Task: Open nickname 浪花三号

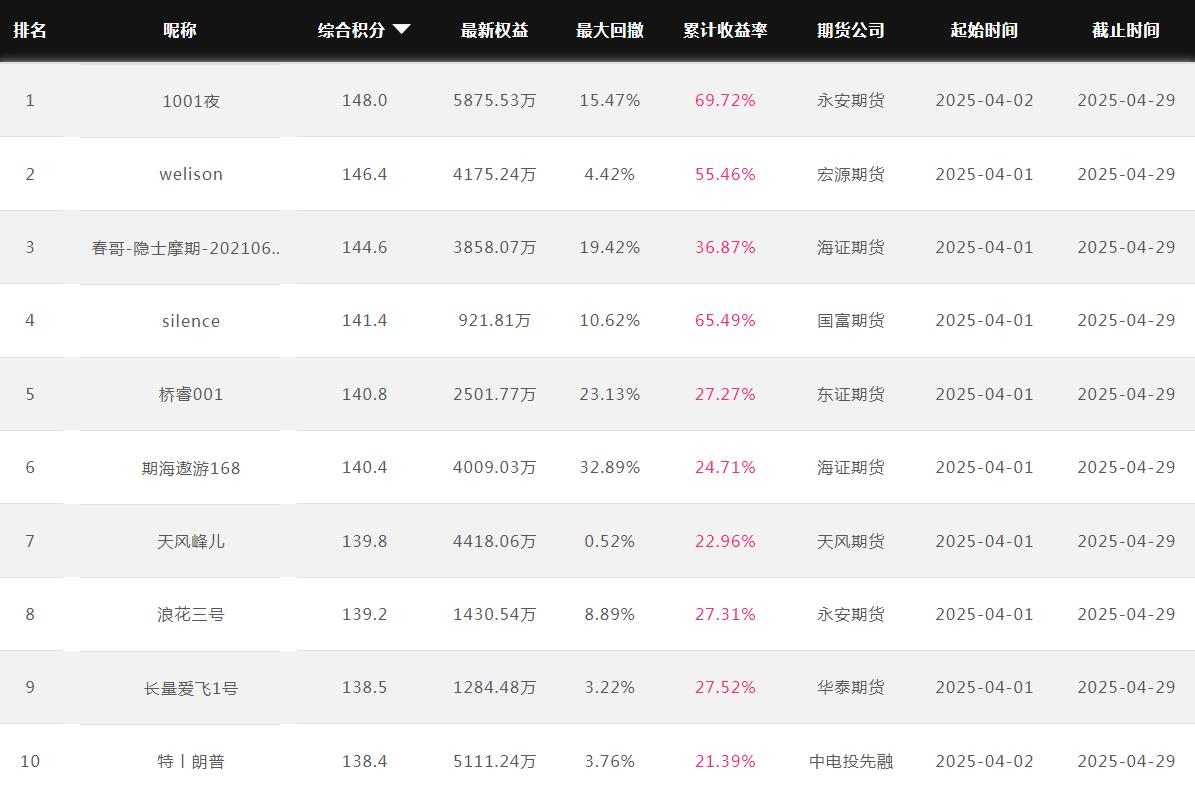Action: [191, 614]
